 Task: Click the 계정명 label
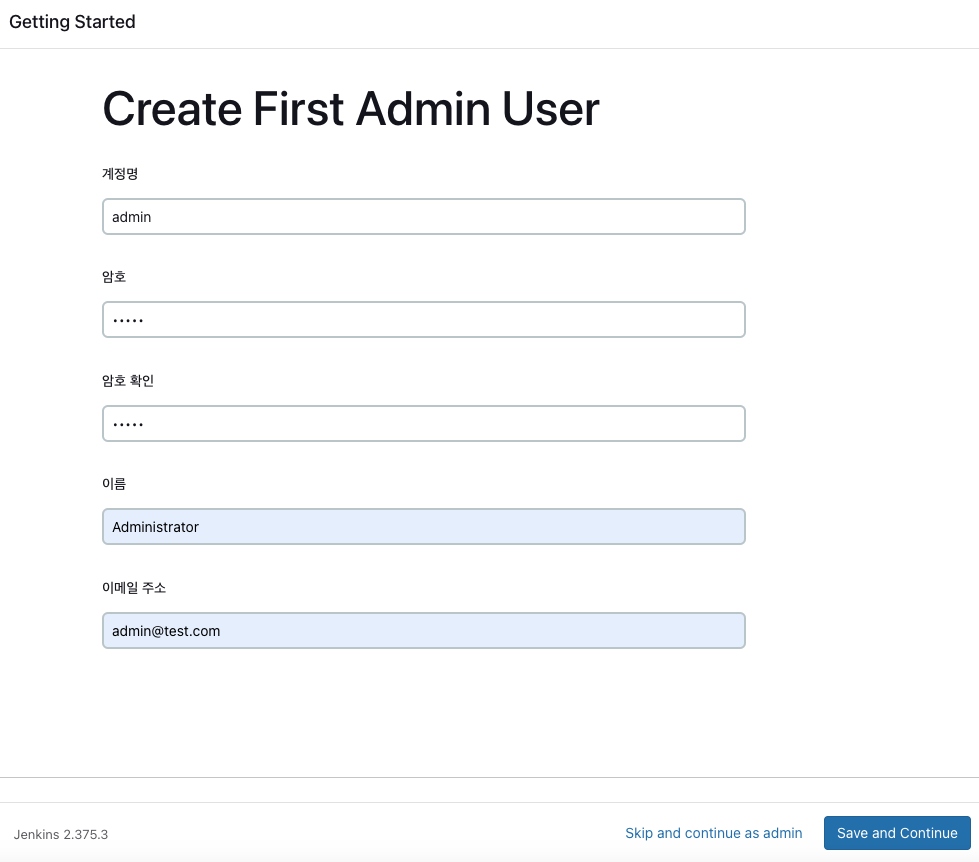tap(120, 174)
